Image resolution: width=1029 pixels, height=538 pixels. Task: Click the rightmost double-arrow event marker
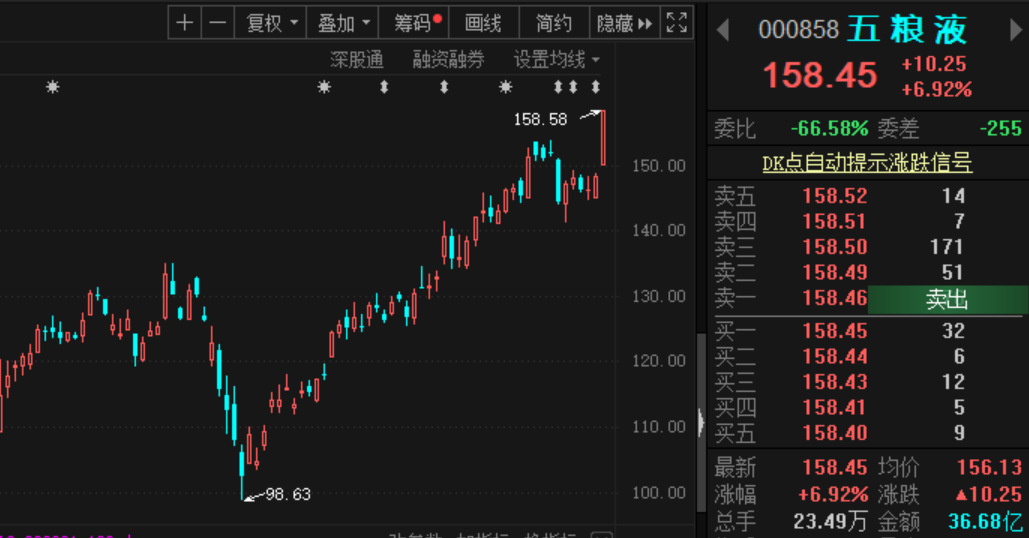pos(595,87)
